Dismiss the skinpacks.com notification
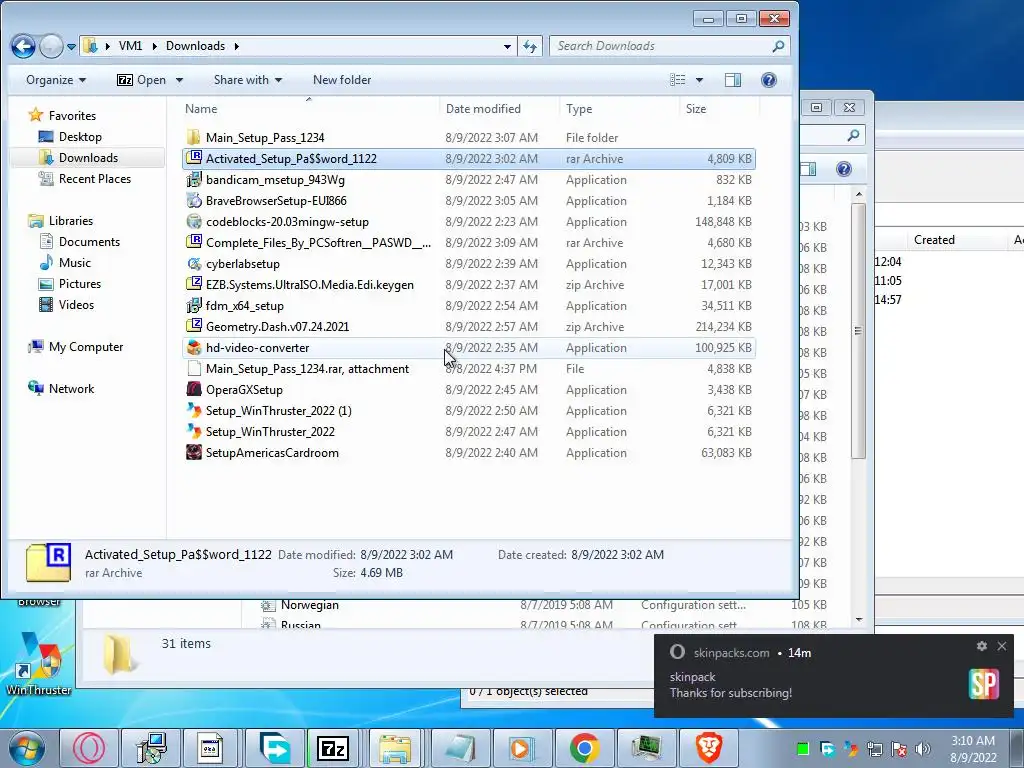This screenshot has height=768, width=1024. pyautogui.click(x=1002, y=646)
